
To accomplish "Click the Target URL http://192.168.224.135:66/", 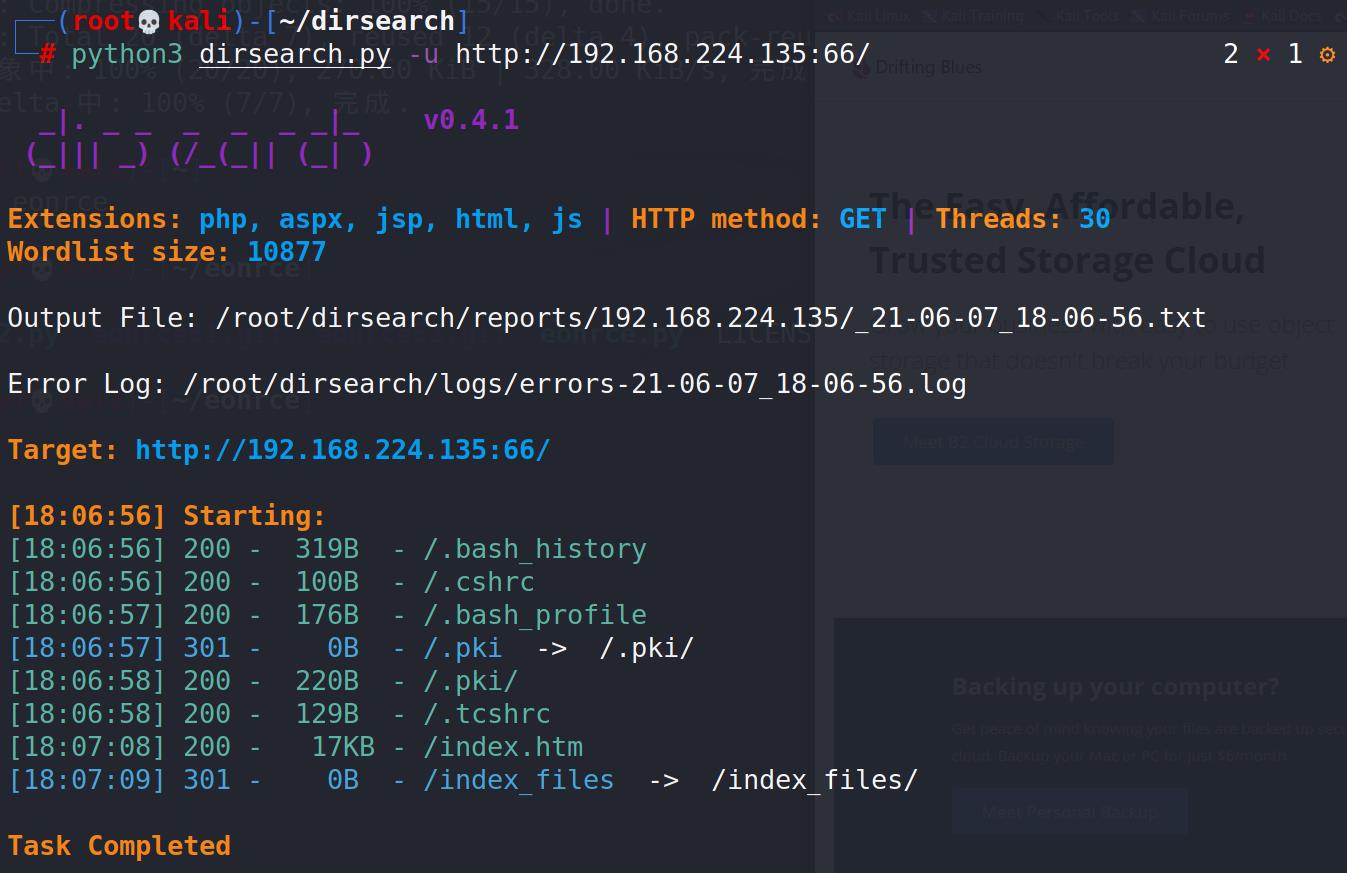I will coord(343,450).
